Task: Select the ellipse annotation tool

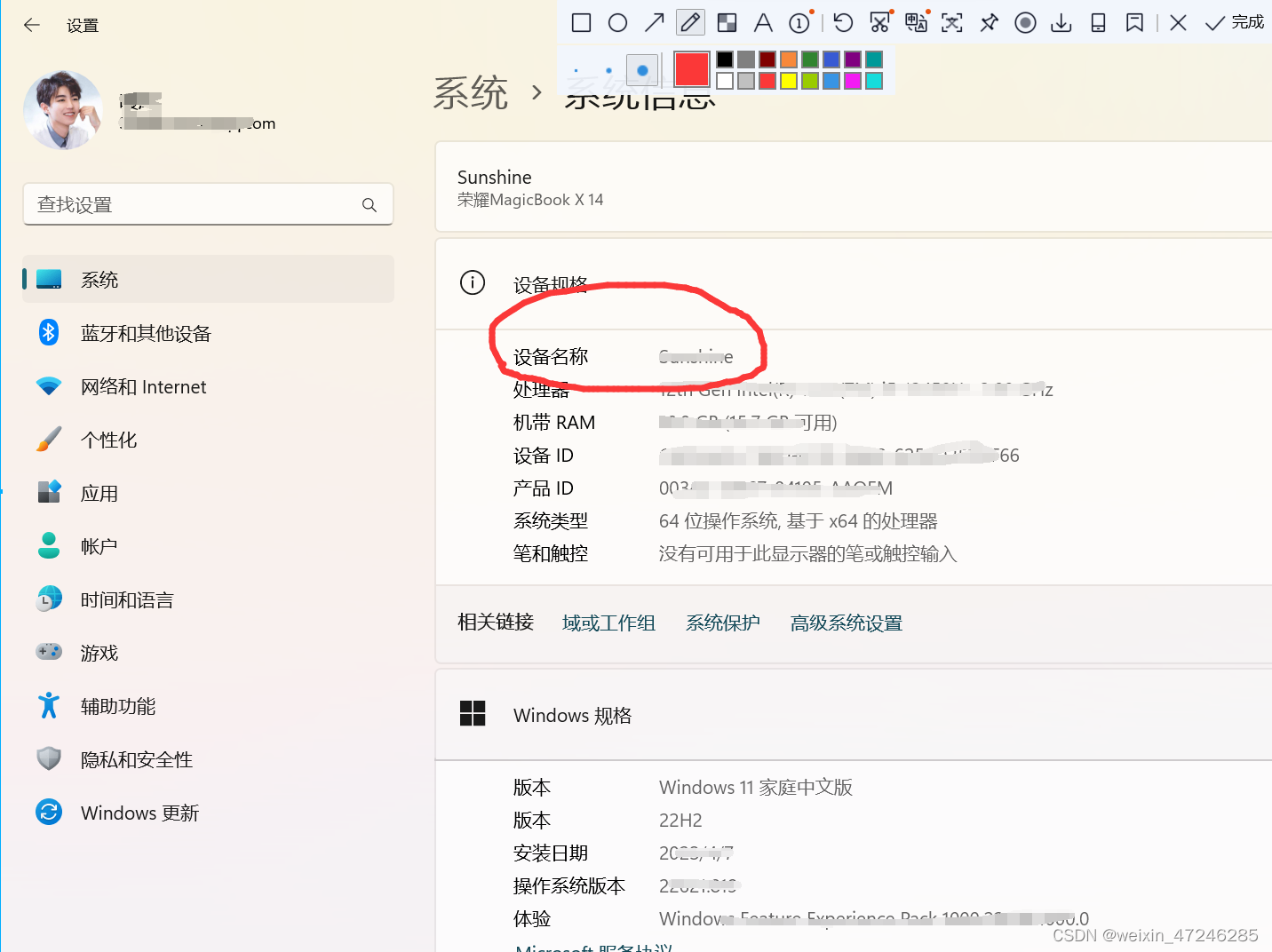Action: tap(617, 22)
